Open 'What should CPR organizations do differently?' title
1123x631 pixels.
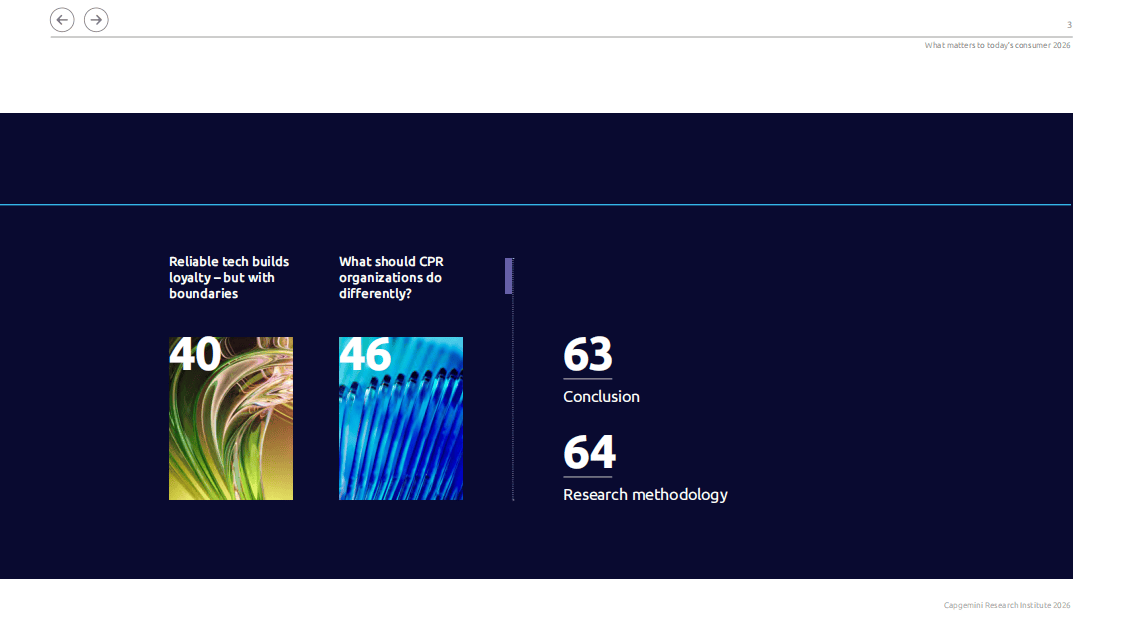click(391, 278)
